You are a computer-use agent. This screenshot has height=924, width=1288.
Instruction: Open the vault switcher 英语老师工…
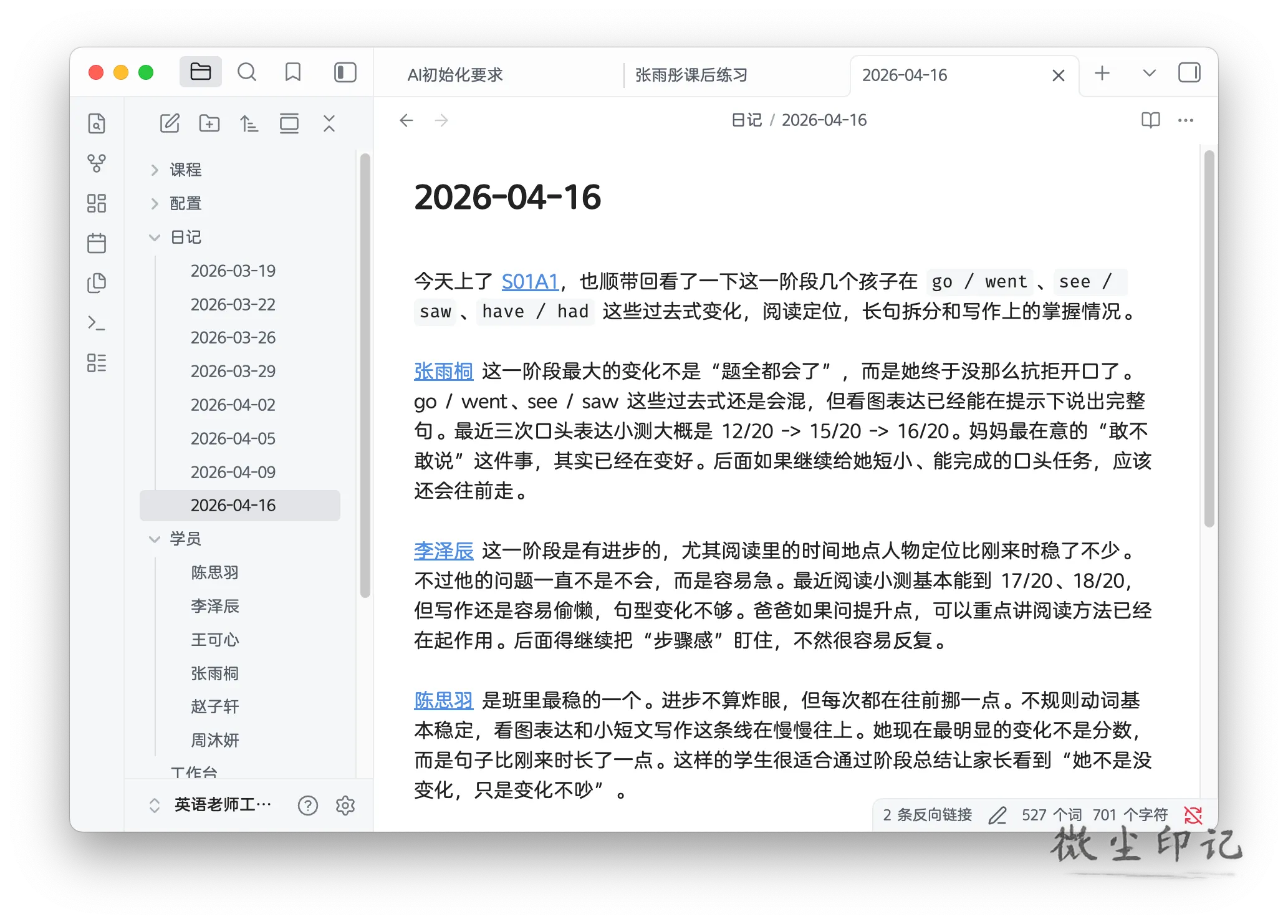(x=211, y=805)
